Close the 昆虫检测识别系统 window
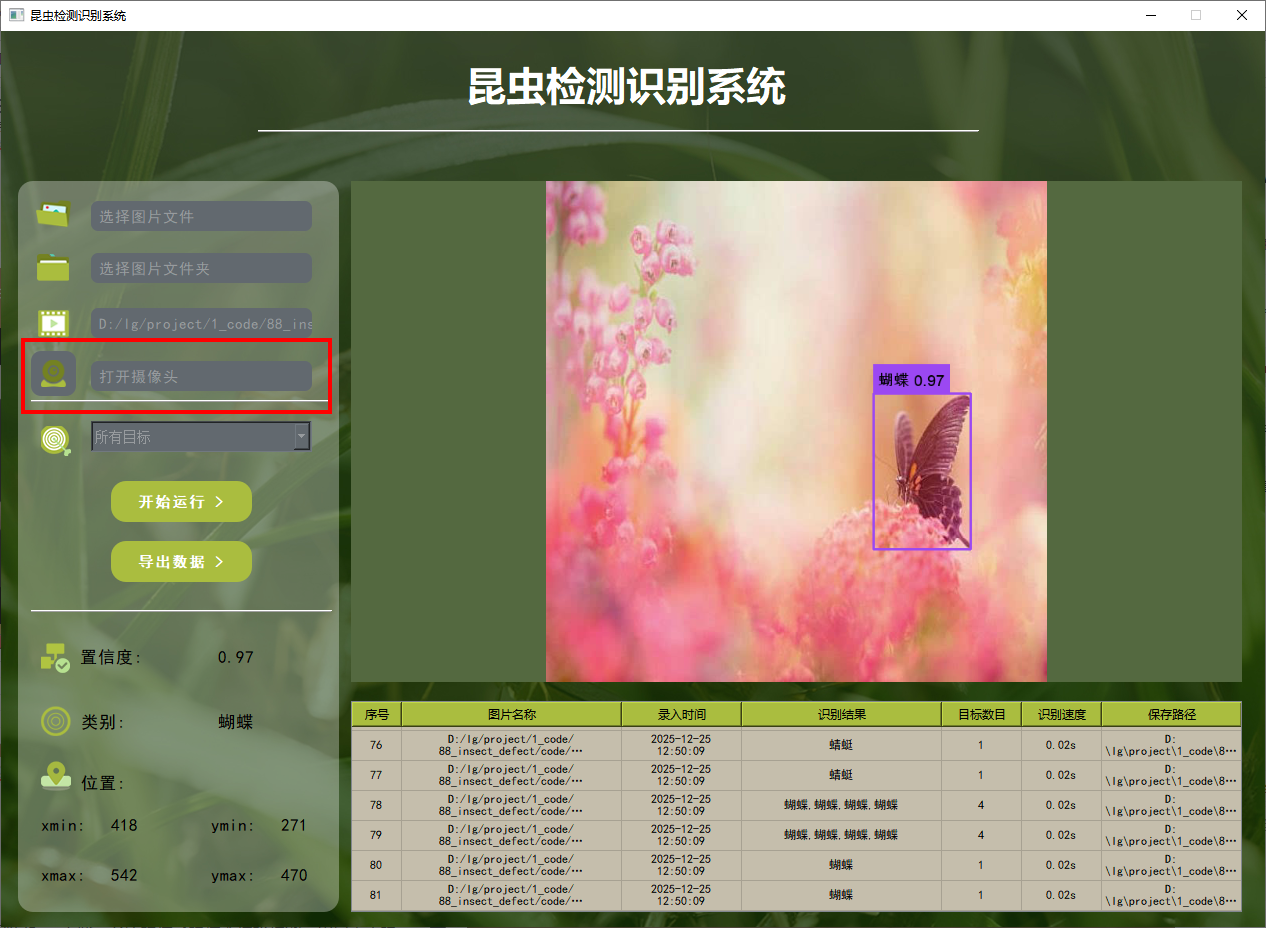 [1242, 15]
